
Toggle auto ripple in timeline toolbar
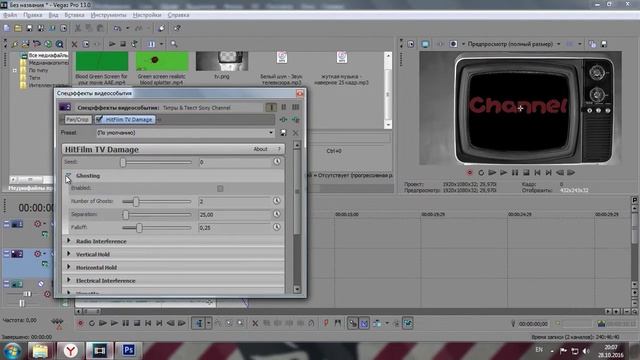[377, 323]
